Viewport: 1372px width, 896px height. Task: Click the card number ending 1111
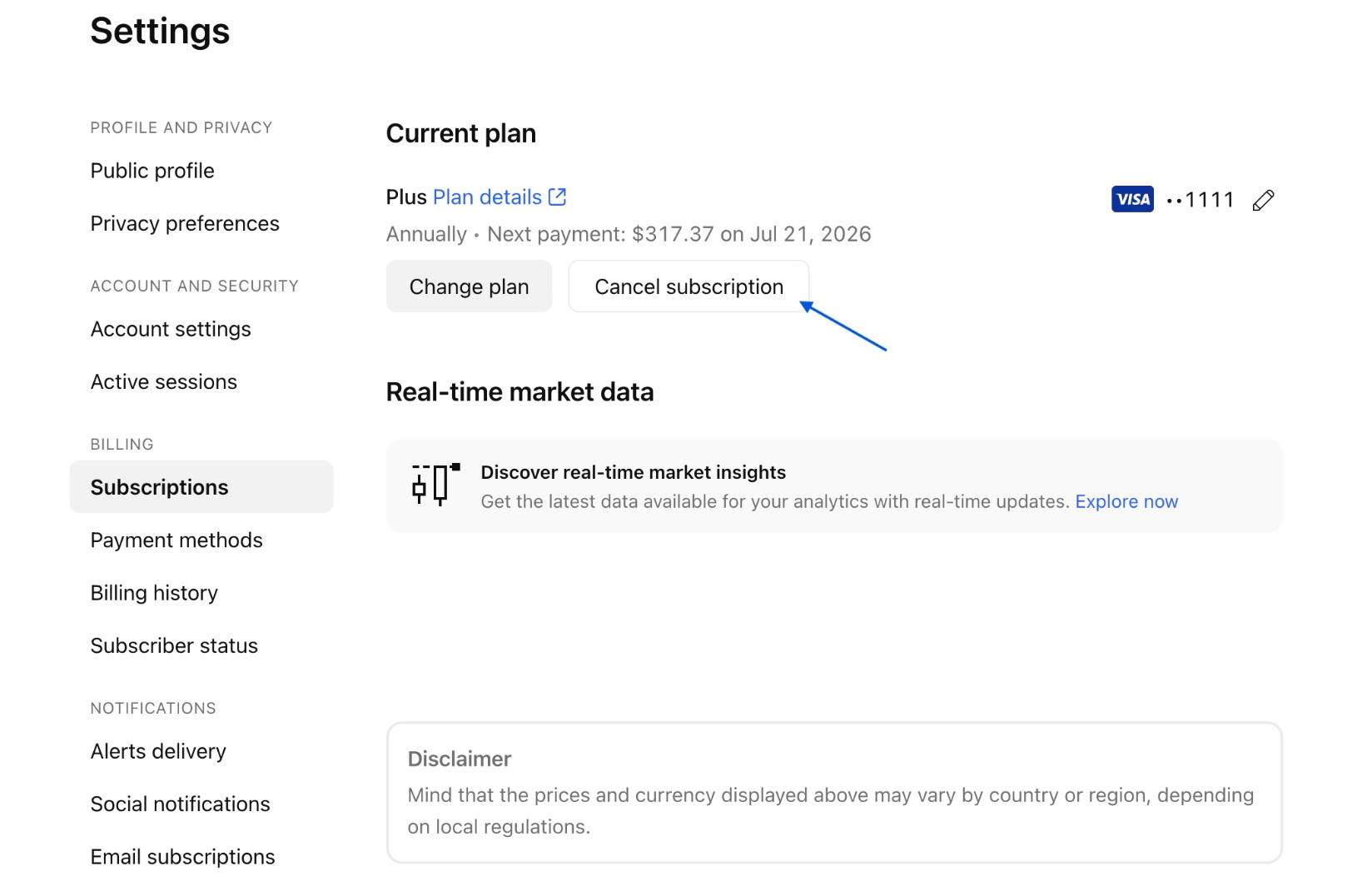coord(1200,200)
